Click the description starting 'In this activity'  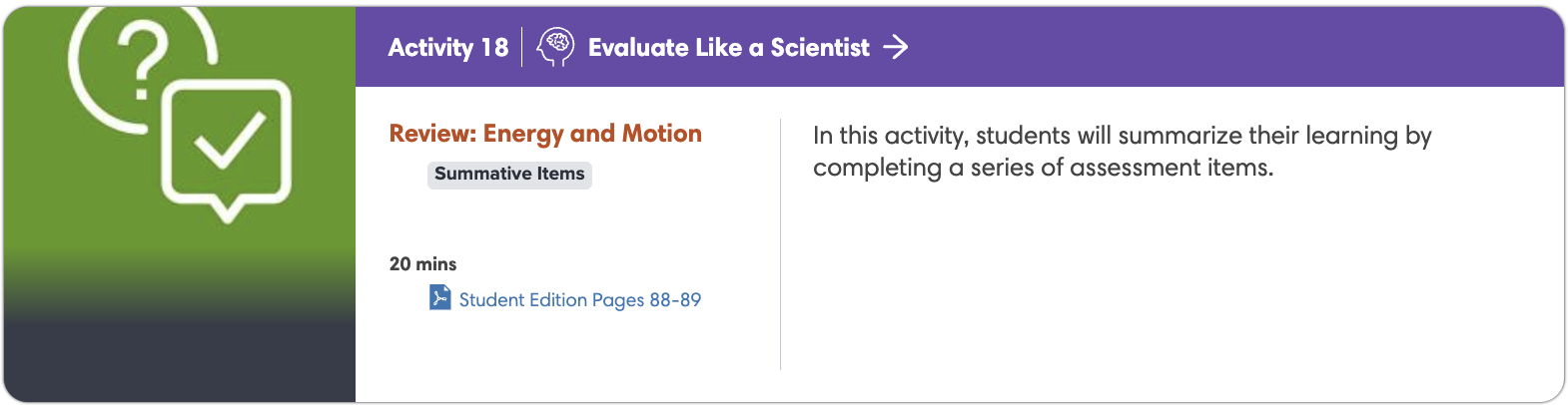[x=1122, y=152]
